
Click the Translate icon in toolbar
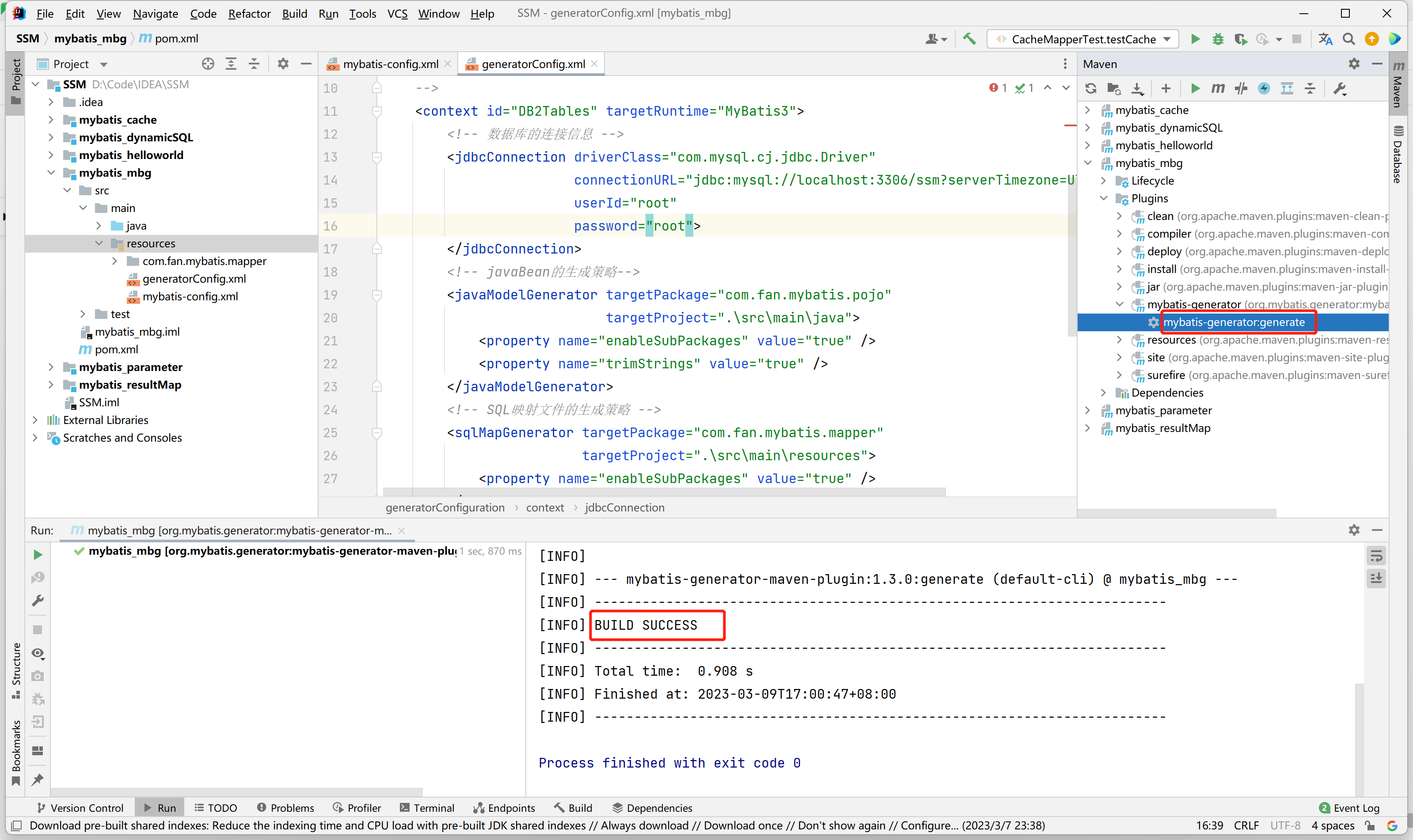point(1325,39)
